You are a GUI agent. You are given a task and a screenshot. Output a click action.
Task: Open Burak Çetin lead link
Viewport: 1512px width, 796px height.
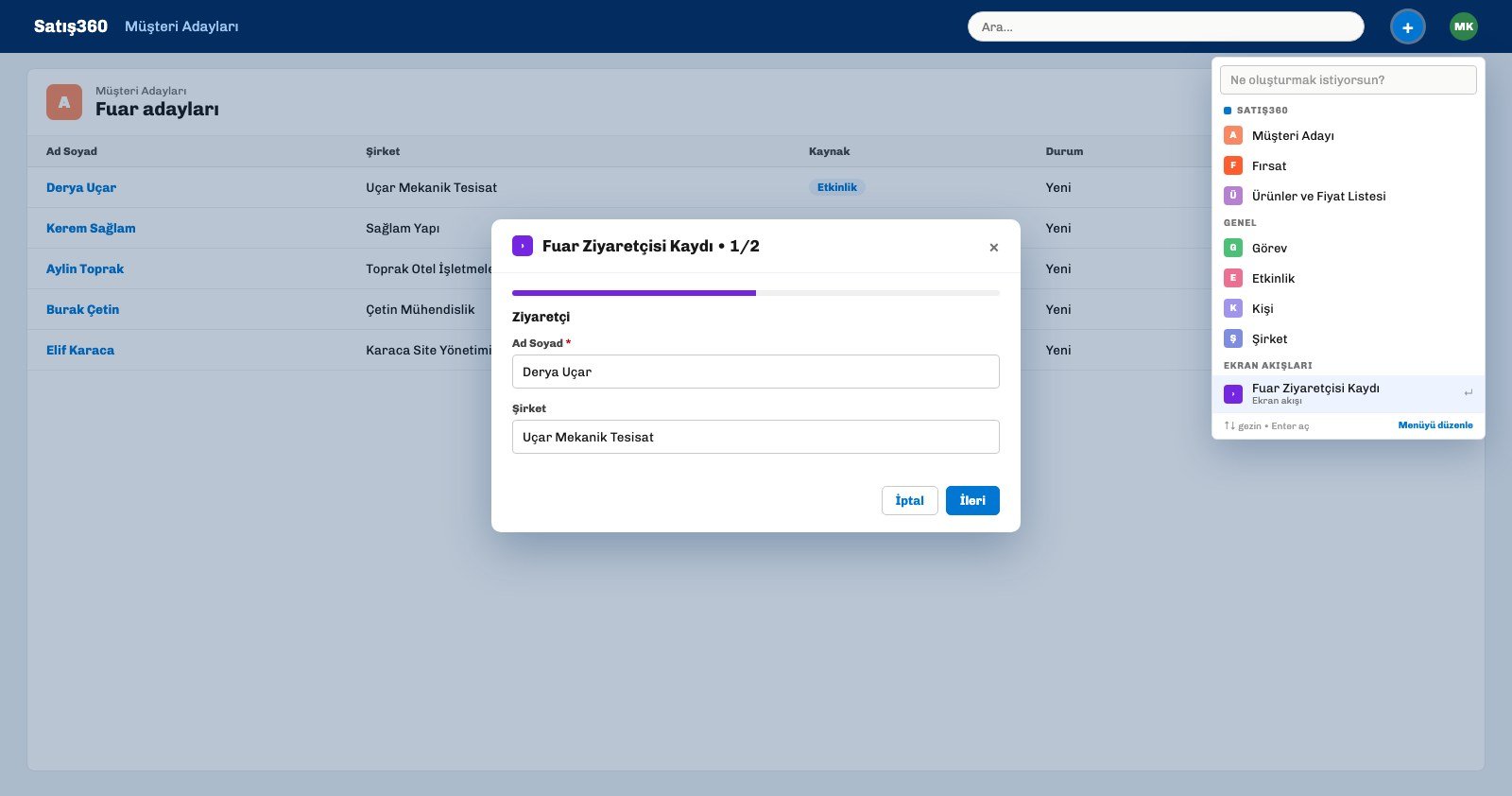coord(82,309)
